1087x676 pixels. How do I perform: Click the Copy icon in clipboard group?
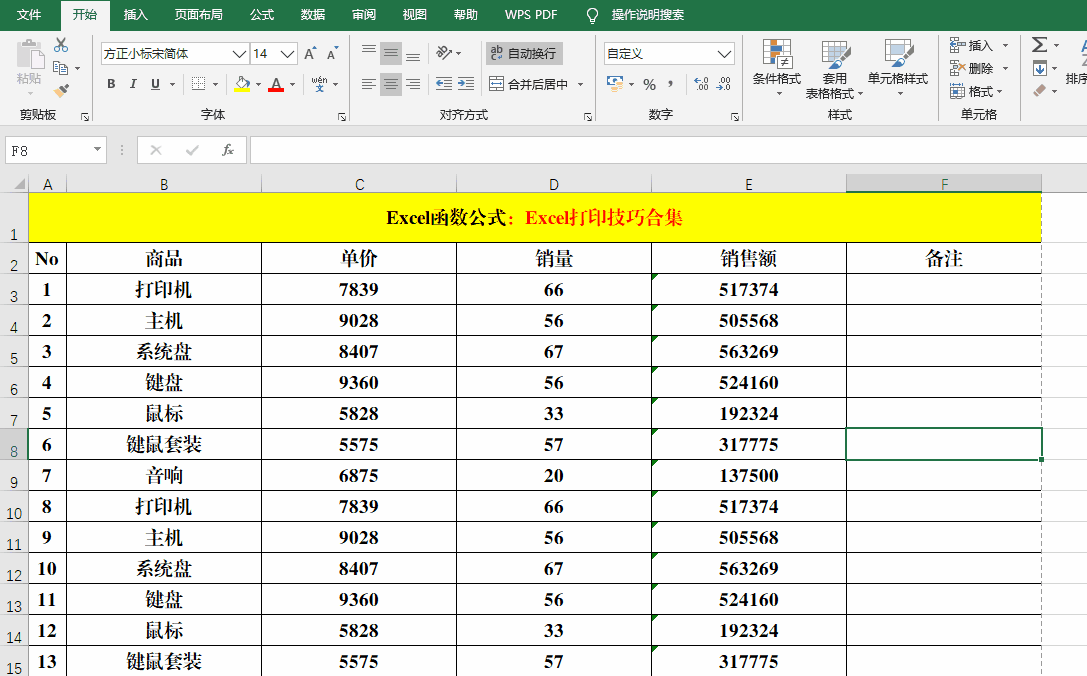point(61,68)
